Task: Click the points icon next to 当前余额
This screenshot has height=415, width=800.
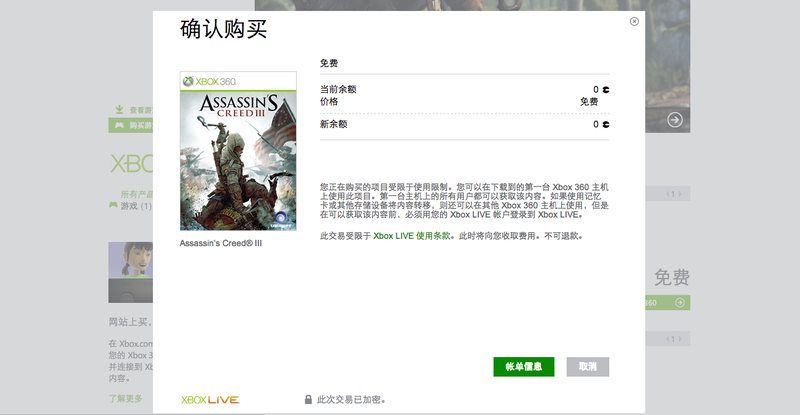Action: (x=606, y=90)
